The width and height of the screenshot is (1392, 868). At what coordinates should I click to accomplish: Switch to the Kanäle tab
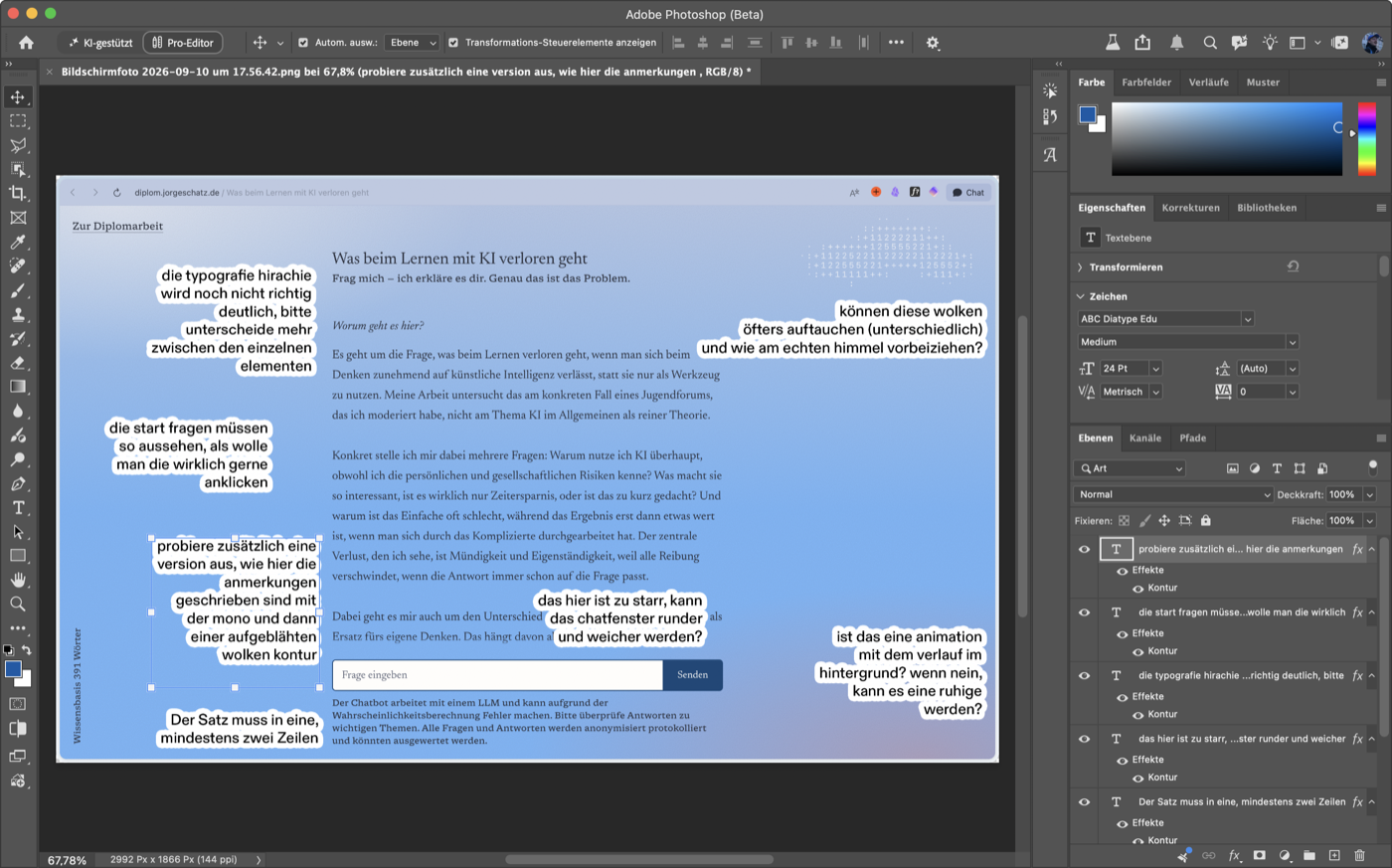point(1145,437)
